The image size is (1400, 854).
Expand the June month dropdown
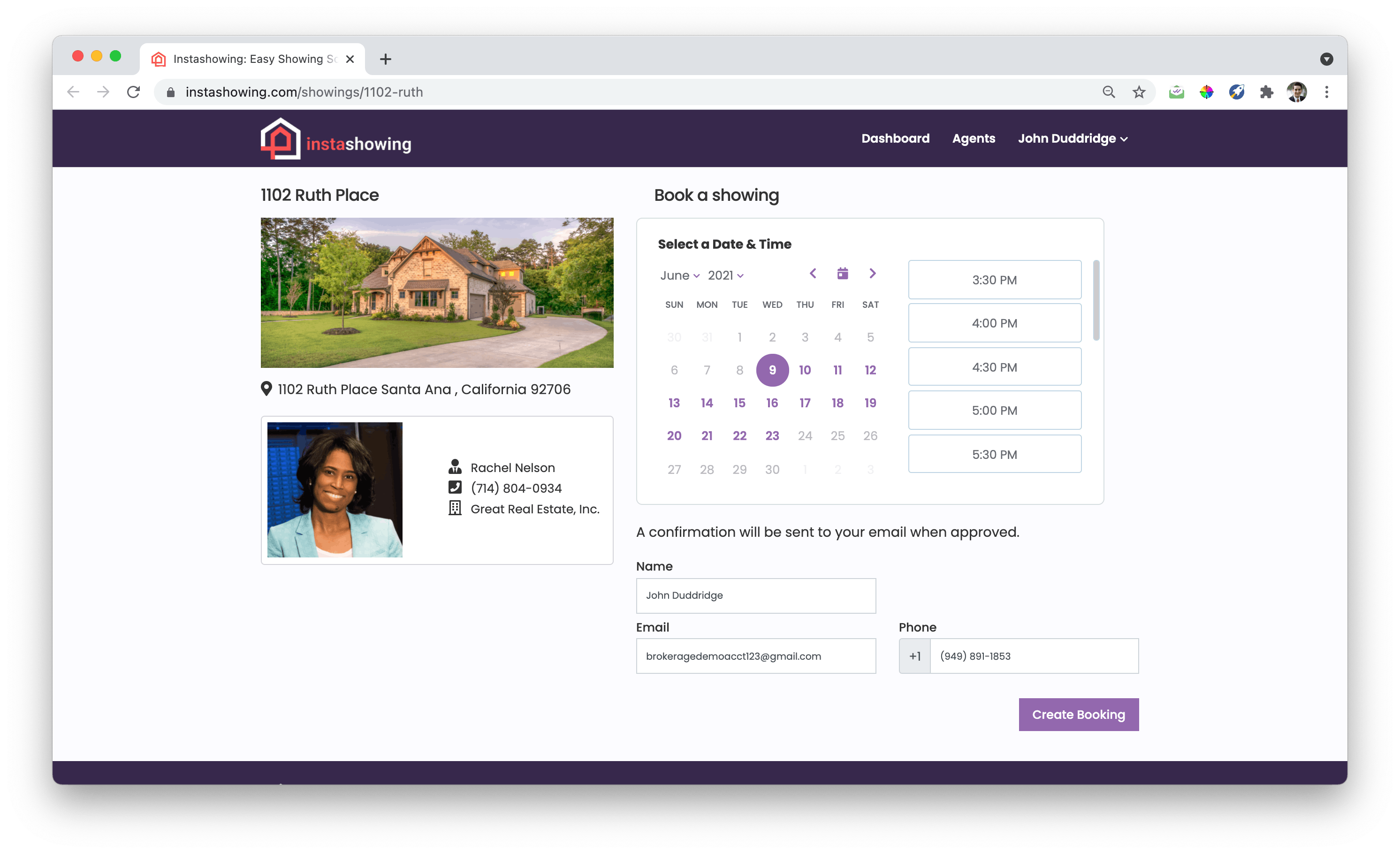coord(679,275)
